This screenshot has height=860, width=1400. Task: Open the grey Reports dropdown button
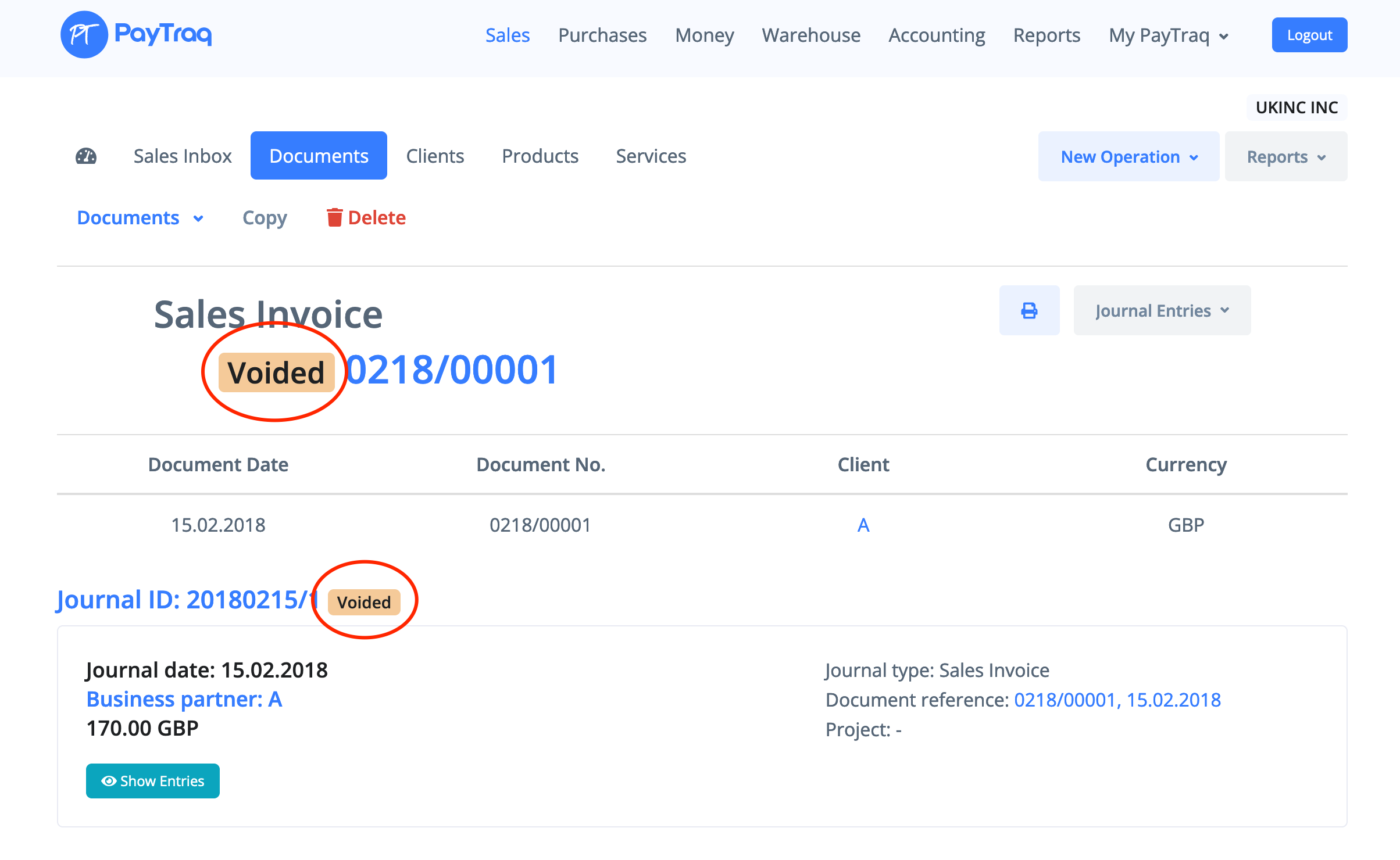1285,156
